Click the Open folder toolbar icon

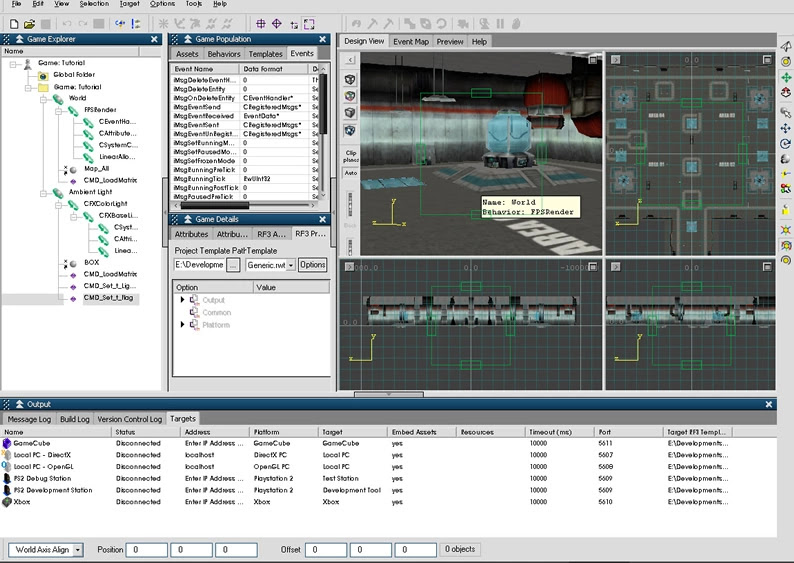(29, 23)
